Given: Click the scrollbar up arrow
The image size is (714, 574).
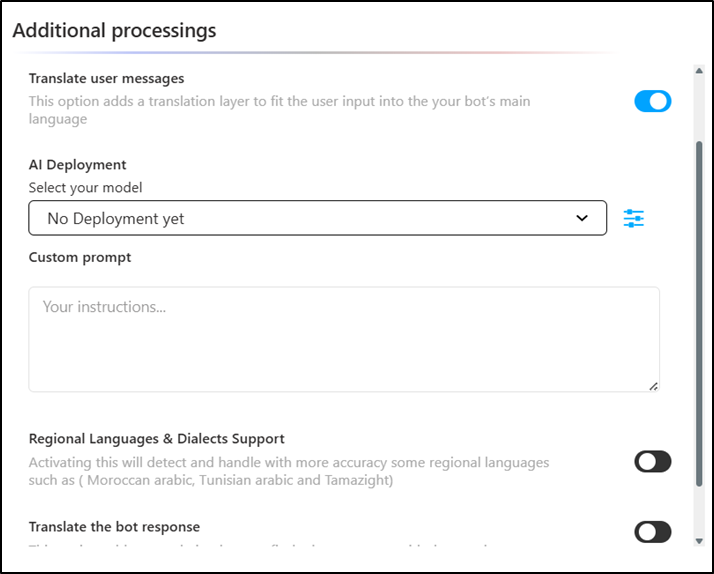Looking at the screenshot, I should point(699,71).
